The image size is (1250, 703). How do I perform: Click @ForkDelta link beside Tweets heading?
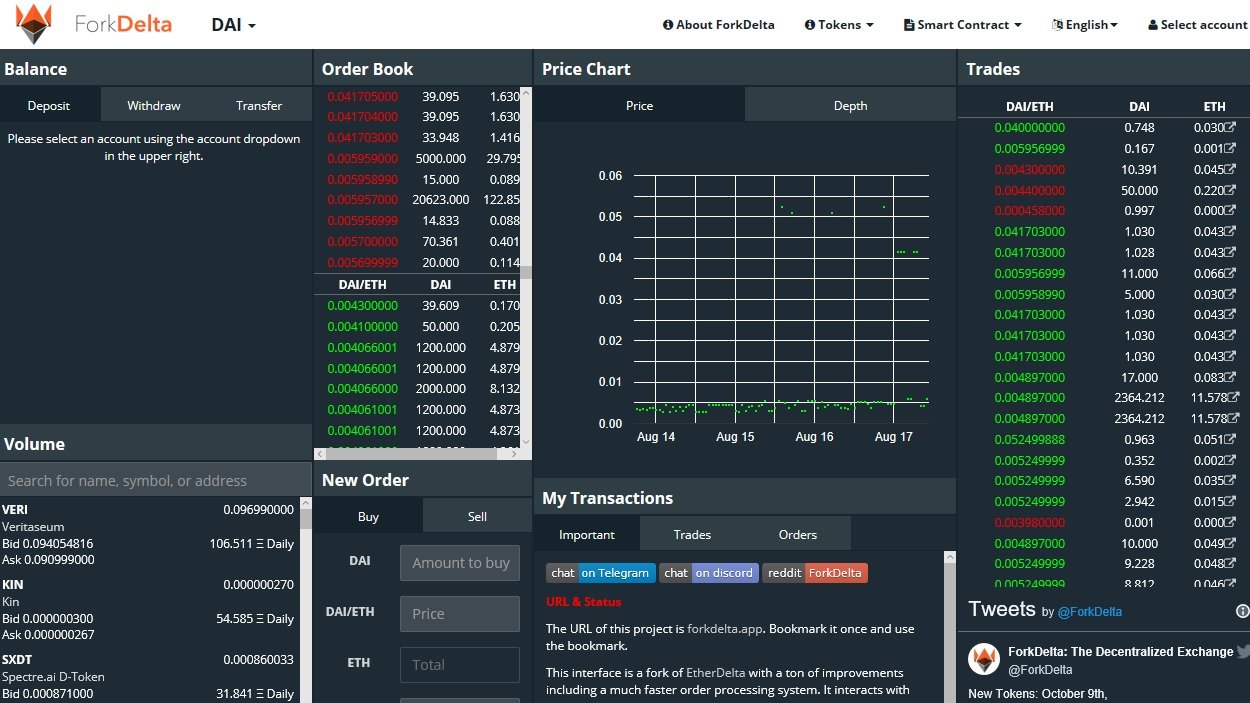click(x=1090, y=612)
